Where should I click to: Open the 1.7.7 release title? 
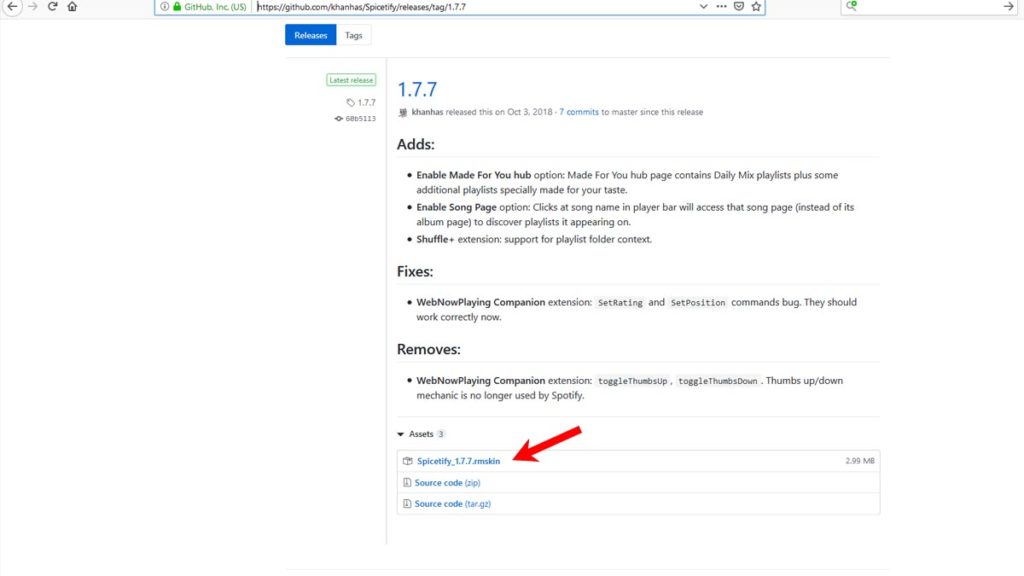[x=417, y=89]
